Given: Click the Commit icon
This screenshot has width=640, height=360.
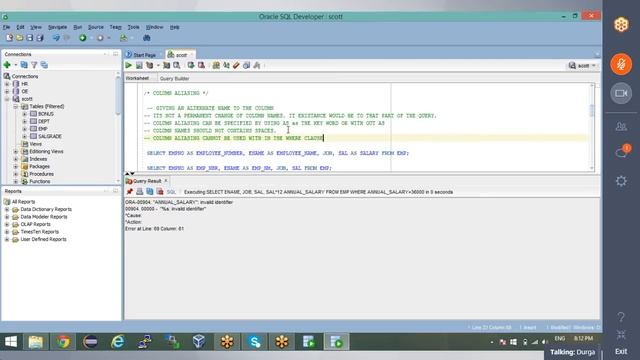Looking at the screenshot, I should (191, 65).
